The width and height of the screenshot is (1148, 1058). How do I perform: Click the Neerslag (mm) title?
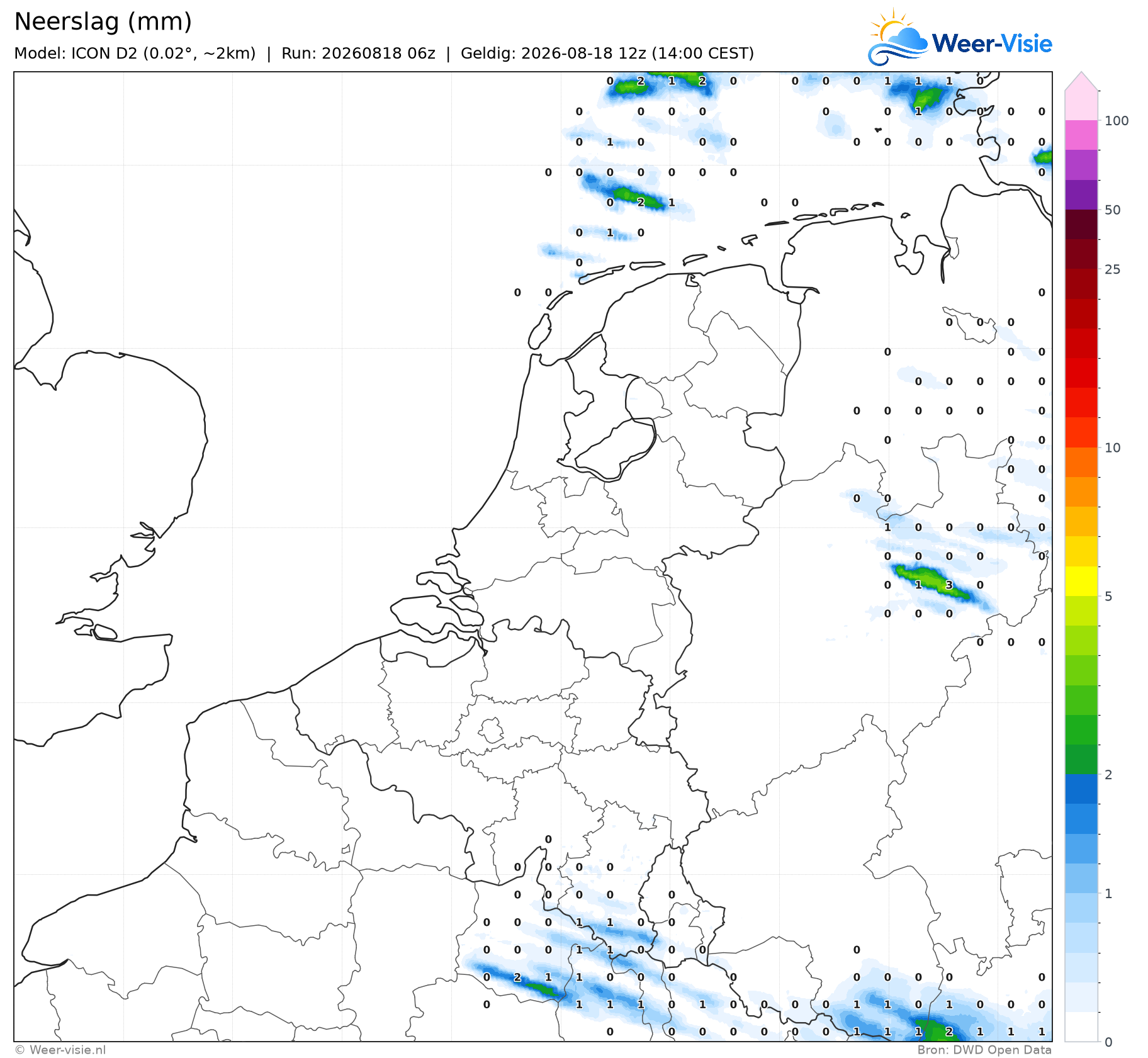pyautogui.click(x=103, y=22)
